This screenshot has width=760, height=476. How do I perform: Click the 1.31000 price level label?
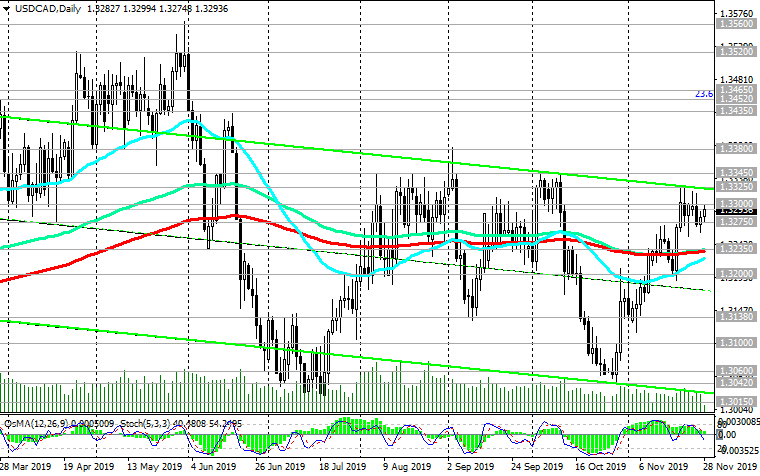tap(736, 343)
